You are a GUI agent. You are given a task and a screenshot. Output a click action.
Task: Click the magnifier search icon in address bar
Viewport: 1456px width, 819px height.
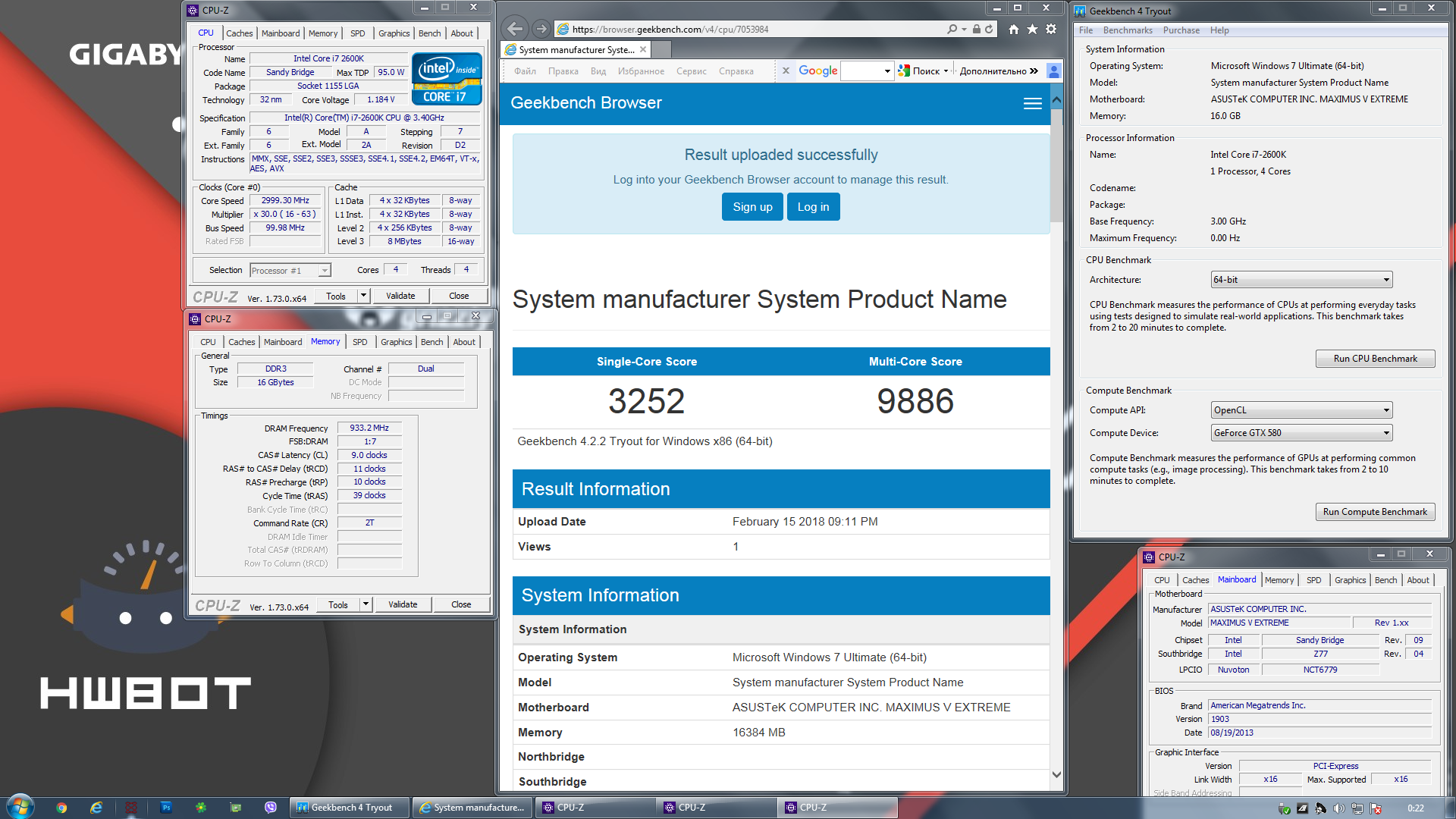click(x=952, y=29)
